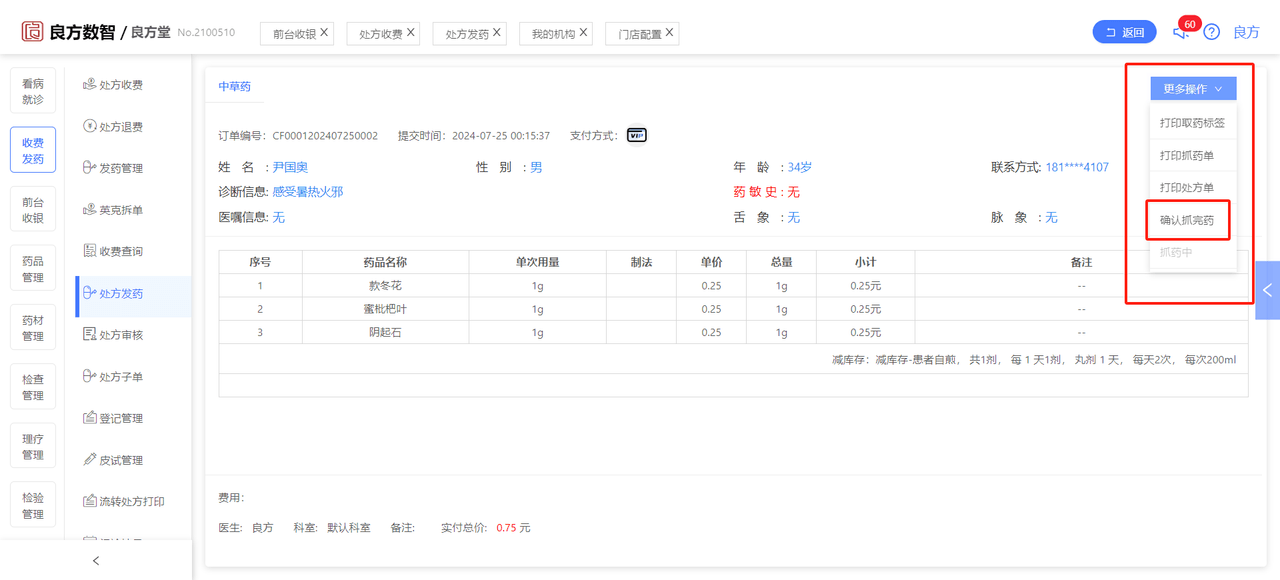Click contact number 181****4107
1280x580 pixels.
point(1077,167)
